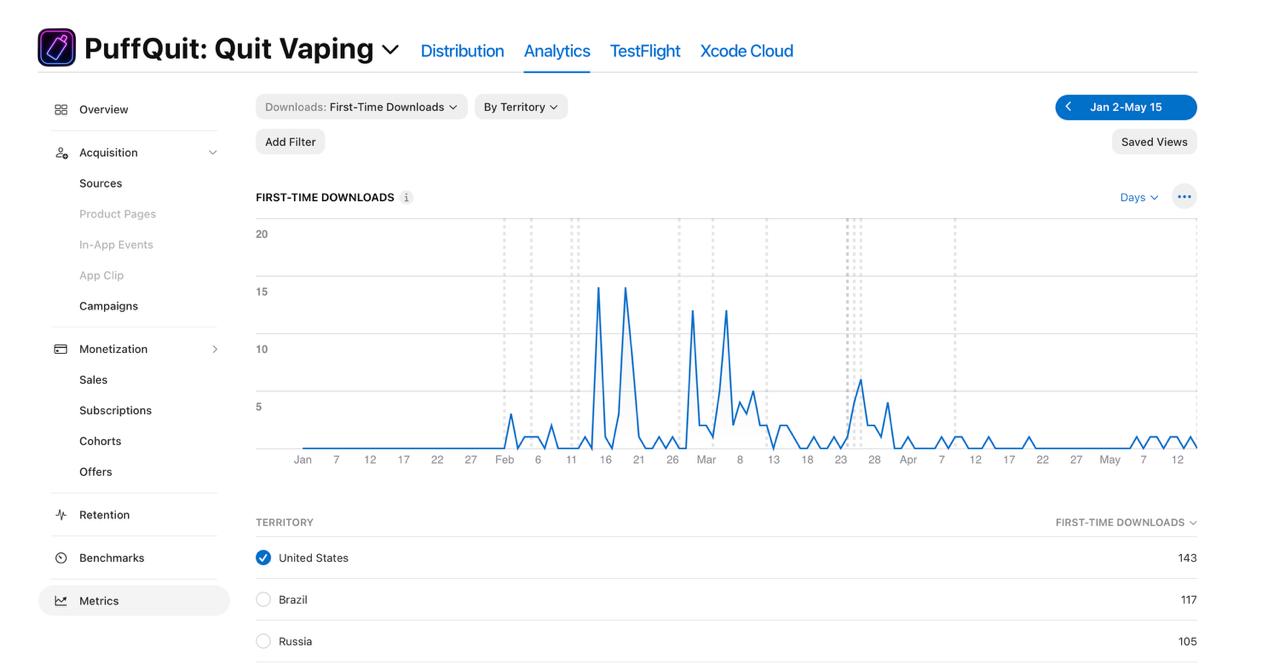
Task: Open the Days interval dropdown
Action: 1139,198
